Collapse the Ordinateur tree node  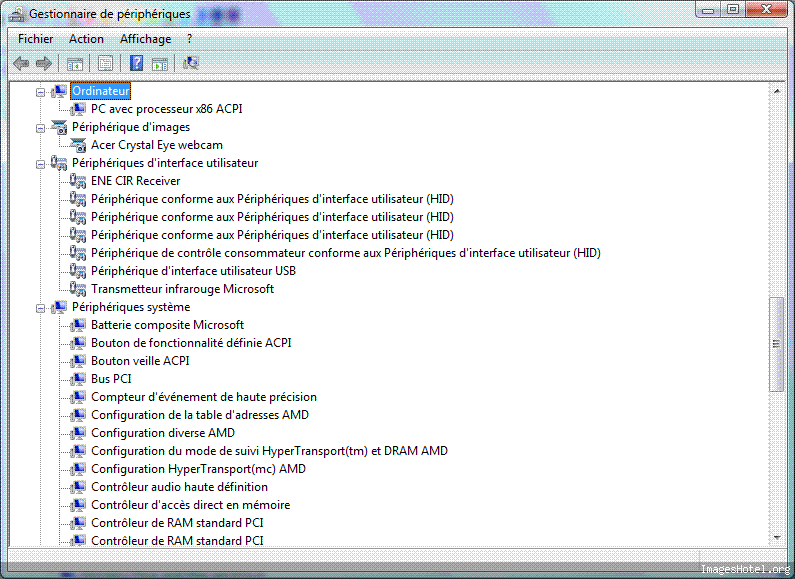click(x=41, y=91)
